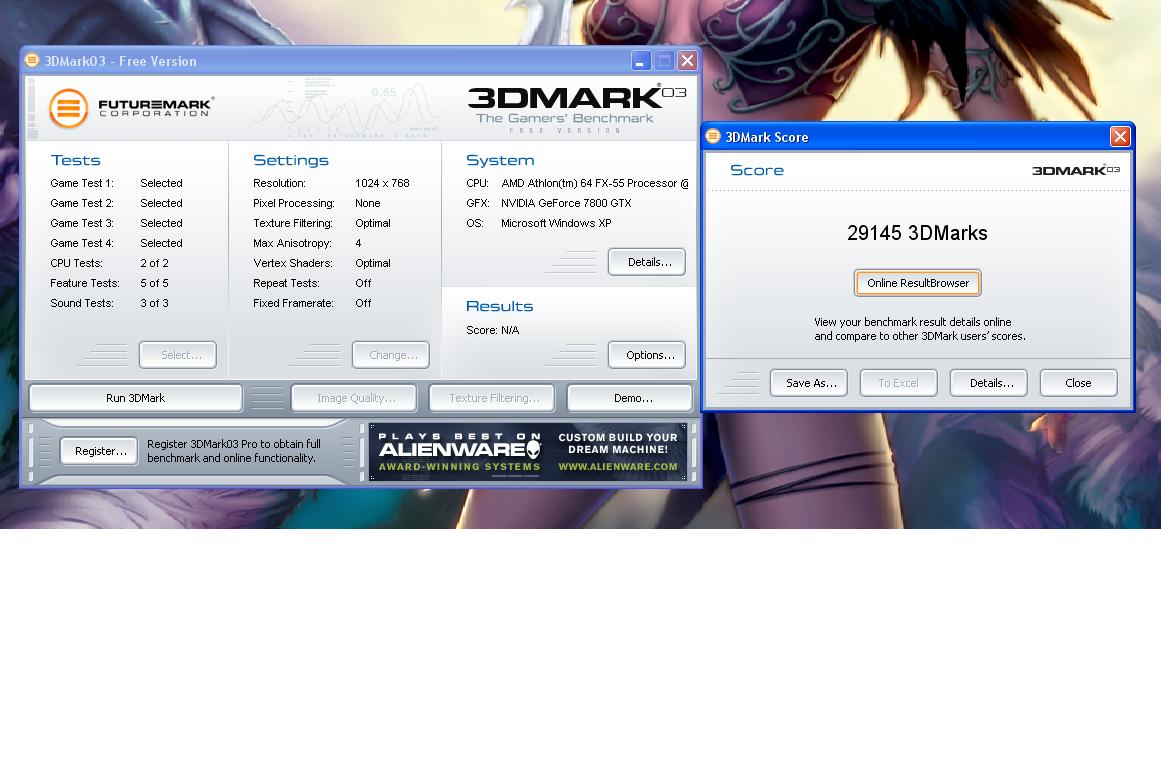Screen dimensions: 1161x768
Task: Click the Game Test 4 Selected row
Action: pos(116,243)
